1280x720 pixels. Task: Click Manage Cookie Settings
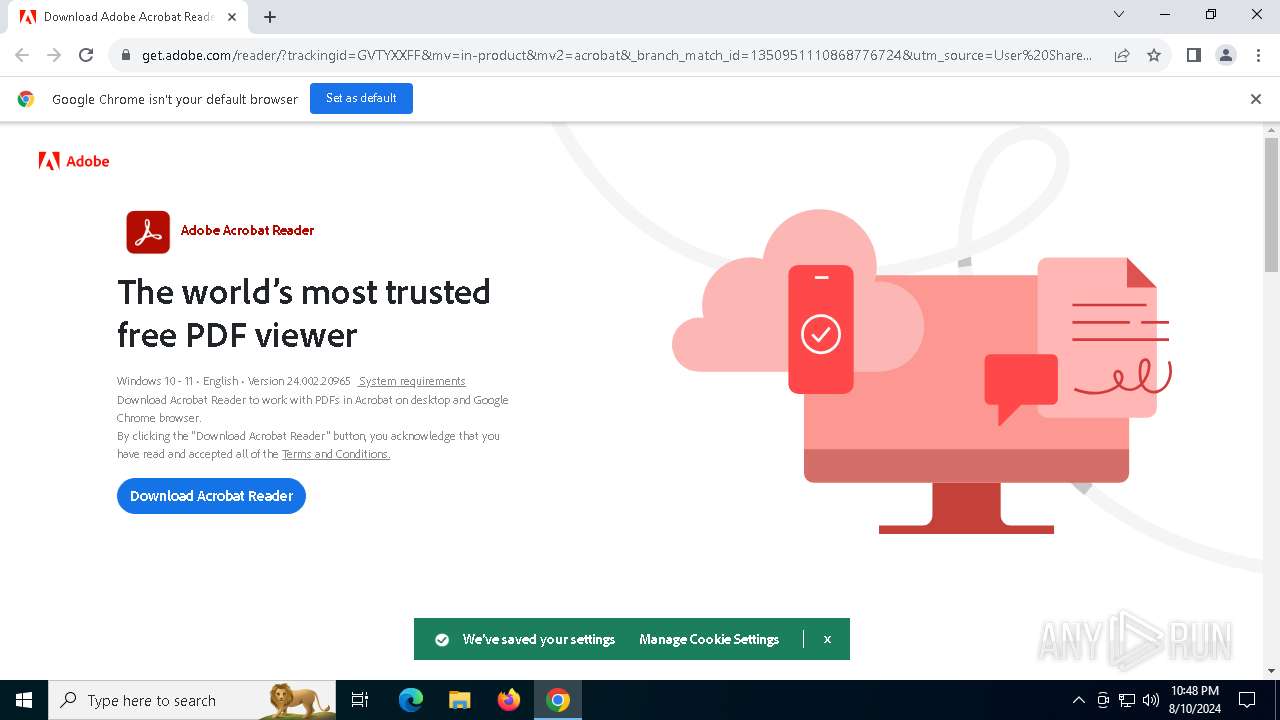709,639
